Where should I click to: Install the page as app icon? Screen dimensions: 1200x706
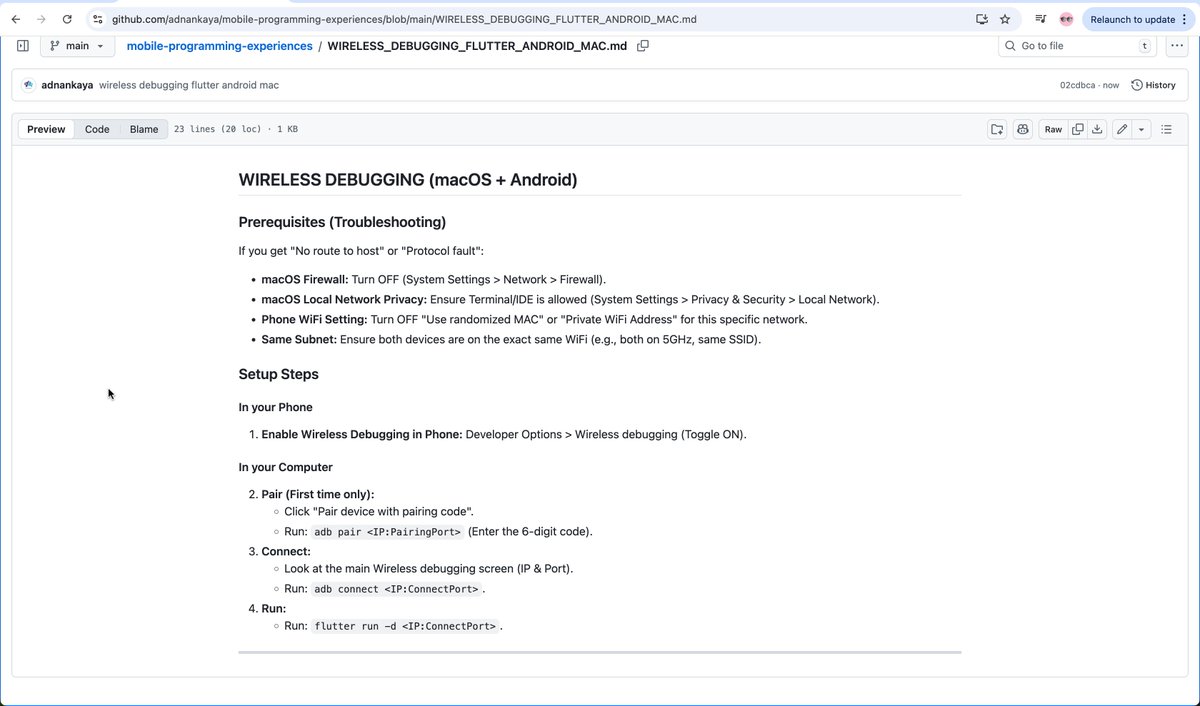(x=982, y=19)
